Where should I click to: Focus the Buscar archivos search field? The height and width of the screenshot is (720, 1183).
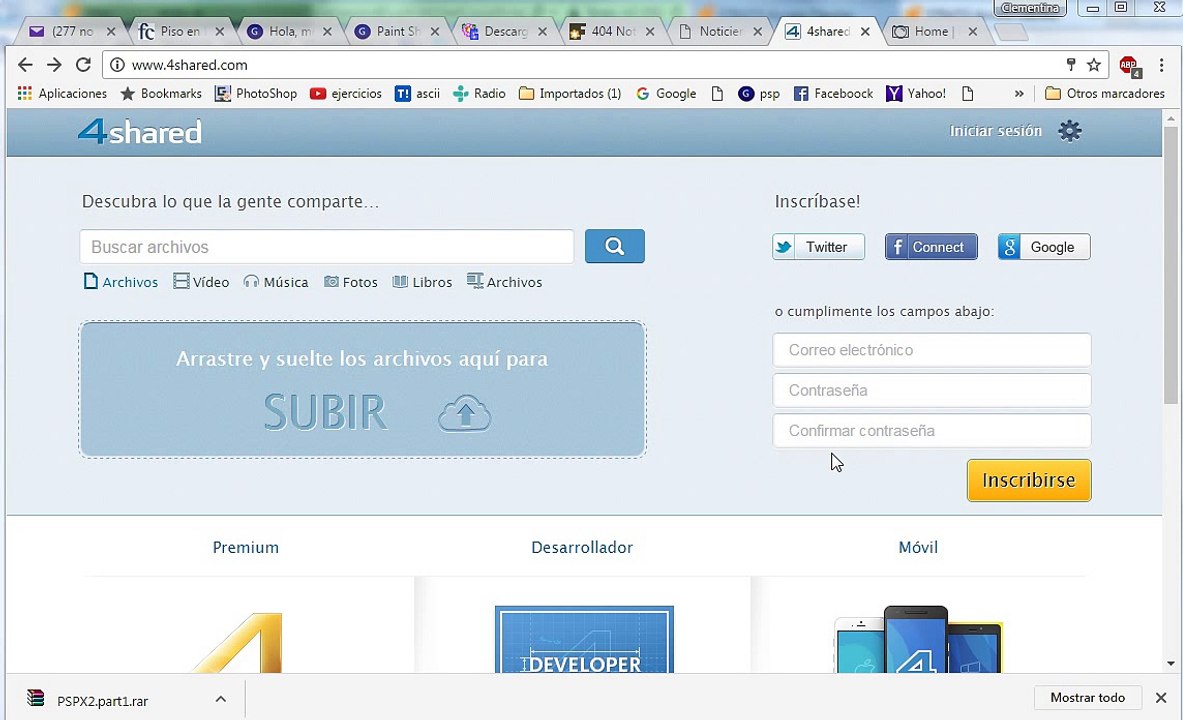coord(327,247)
